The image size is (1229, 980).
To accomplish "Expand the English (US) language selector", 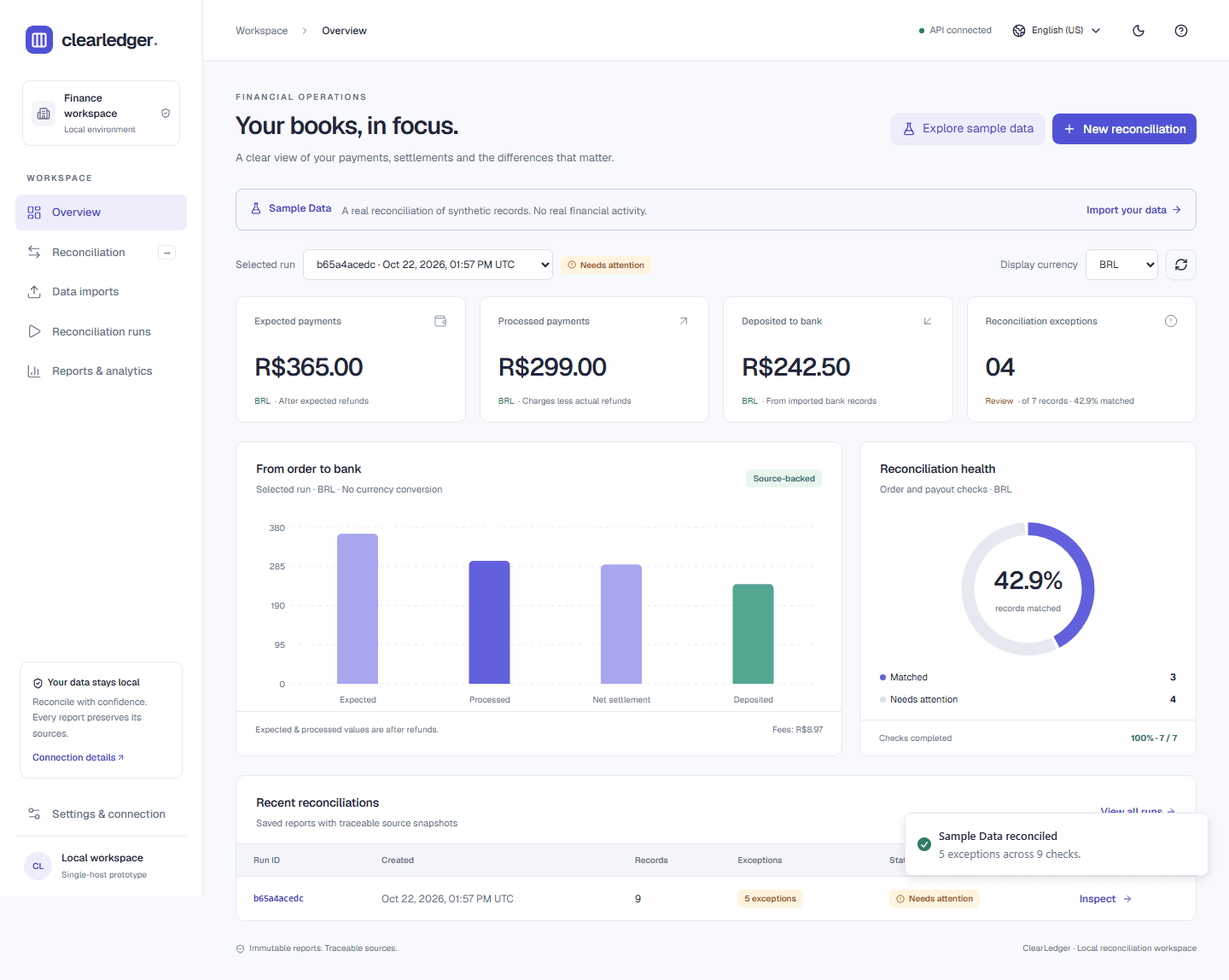I will [1057, 31].
